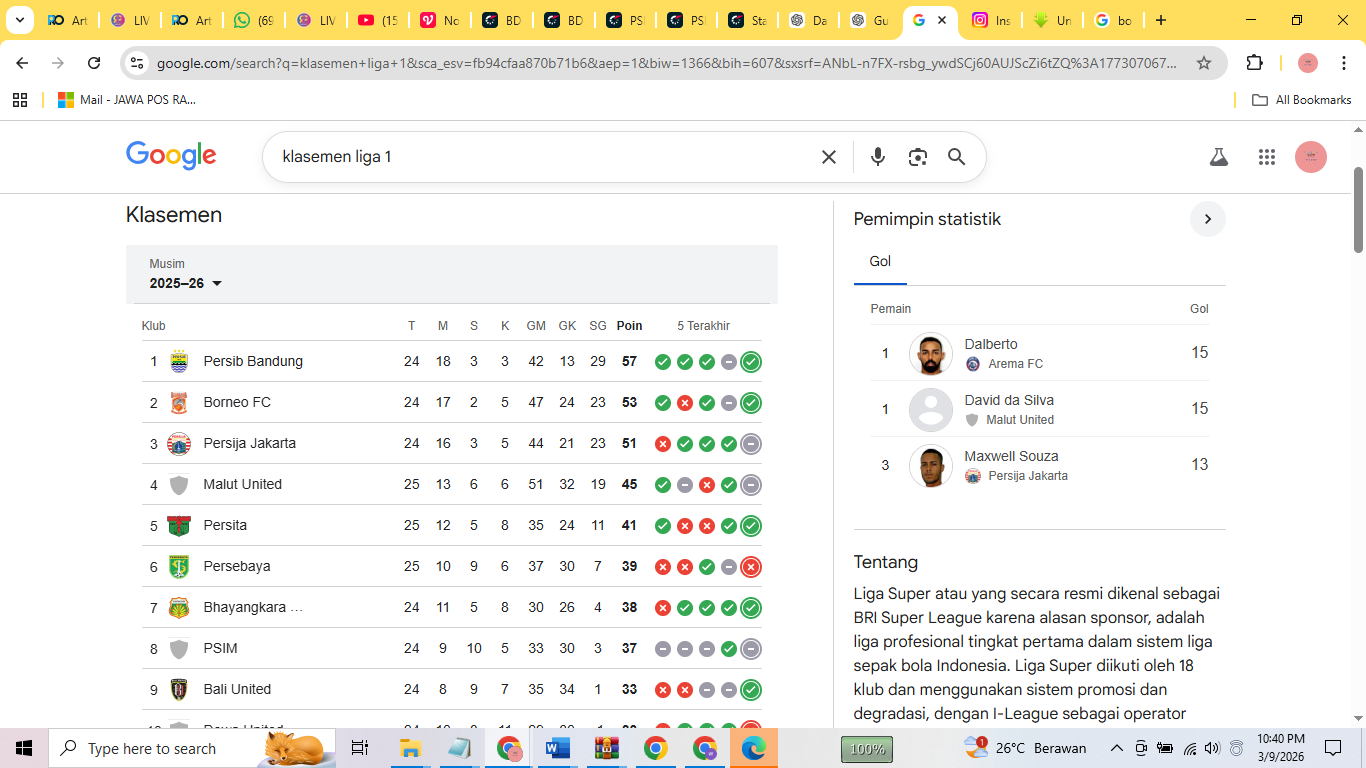Bookmark this page with the star icon

[1204, 63]
